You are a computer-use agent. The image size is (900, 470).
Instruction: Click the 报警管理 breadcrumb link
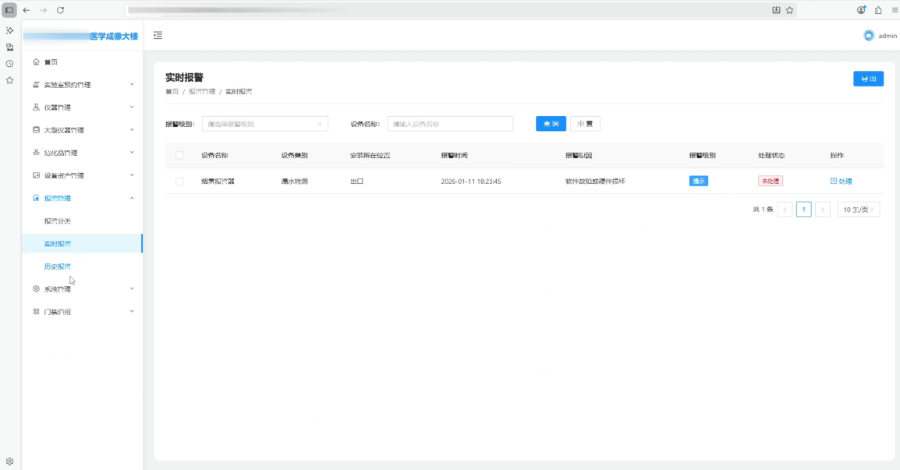point(201,92)
